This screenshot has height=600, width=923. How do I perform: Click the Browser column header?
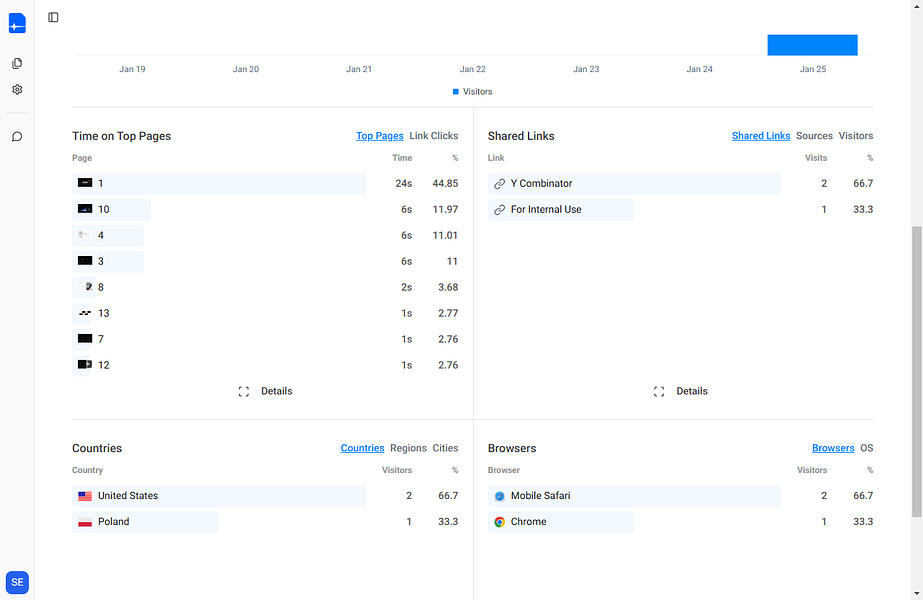click(504, 470)
